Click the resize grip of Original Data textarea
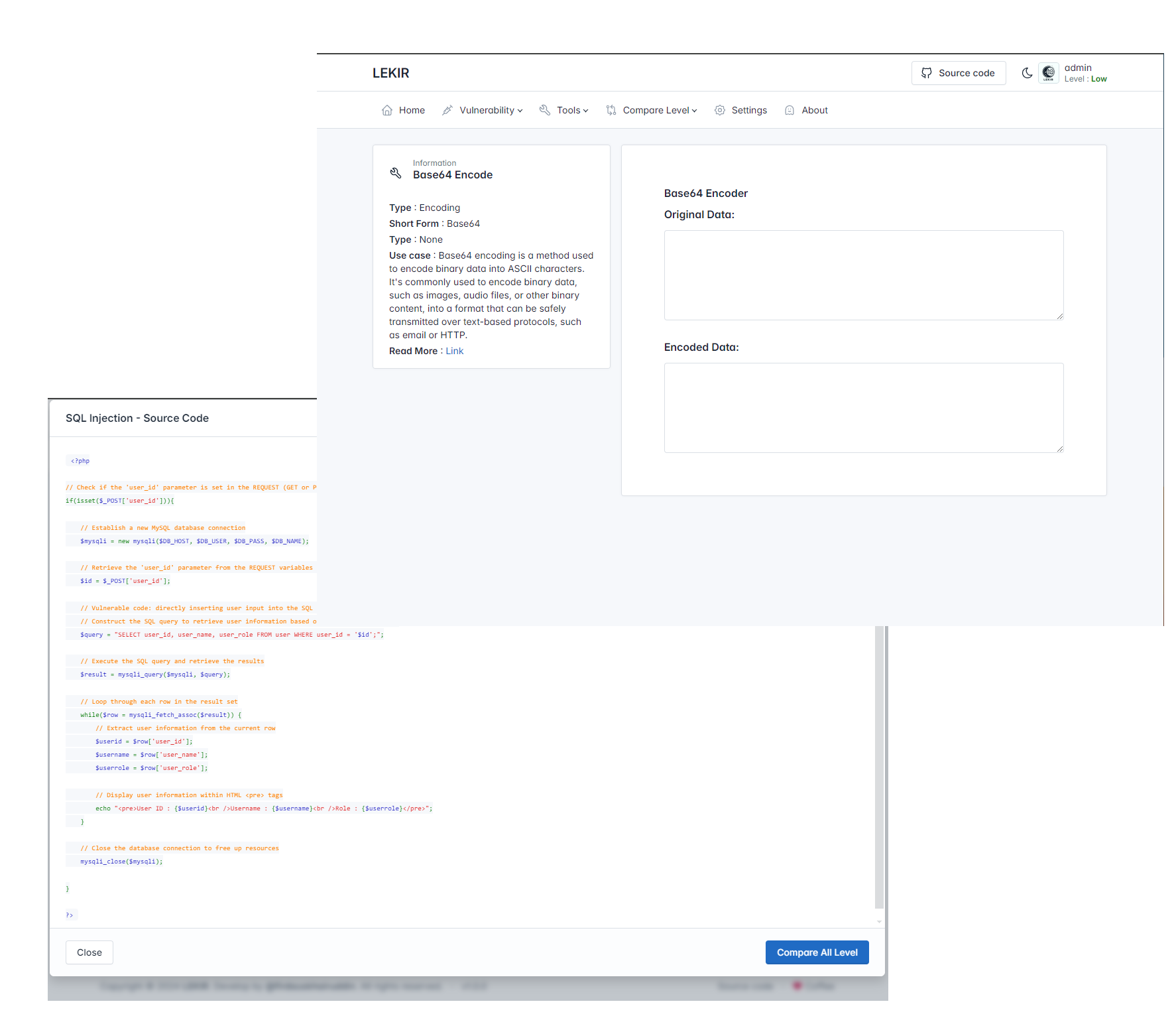Screen dimensions: 1176x1028 tap(1059, 316)
